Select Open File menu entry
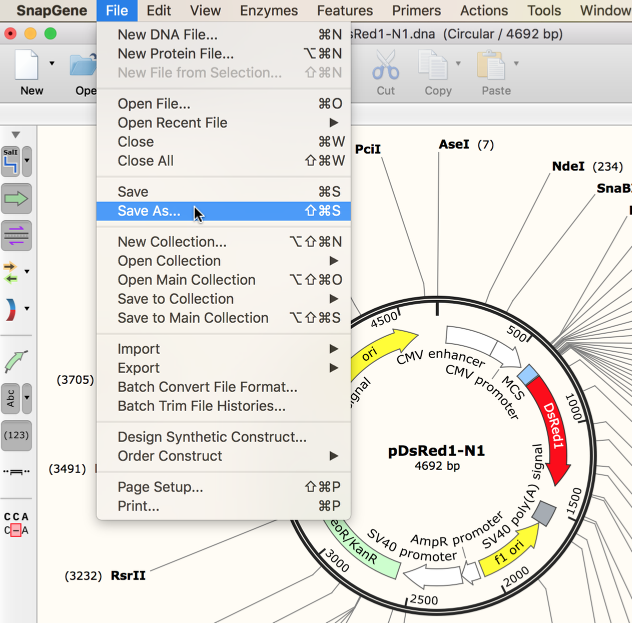The width and height of the screenshot is (632, 623). click(x=224, y=104)
